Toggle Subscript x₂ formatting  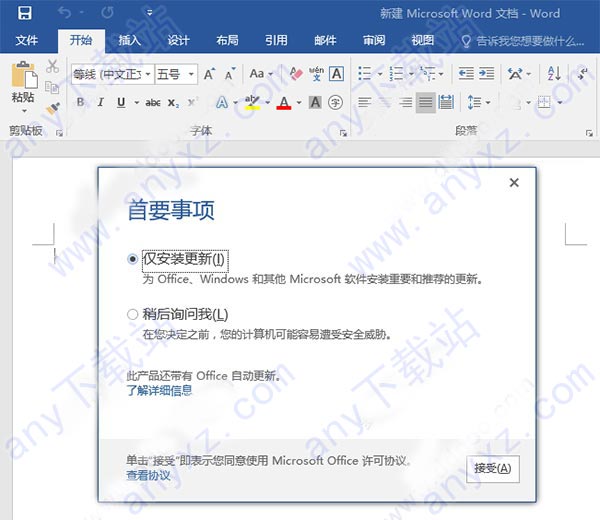click(x=173, y=103)
